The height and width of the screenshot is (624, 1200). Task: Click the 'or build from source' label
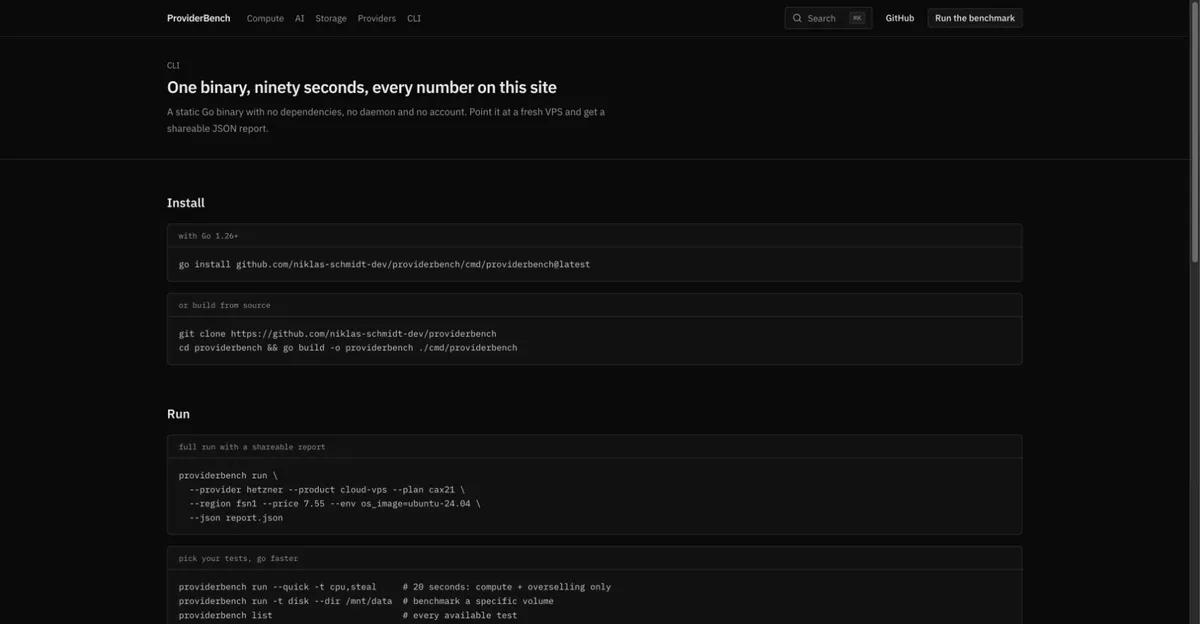[x=224, y=305]
